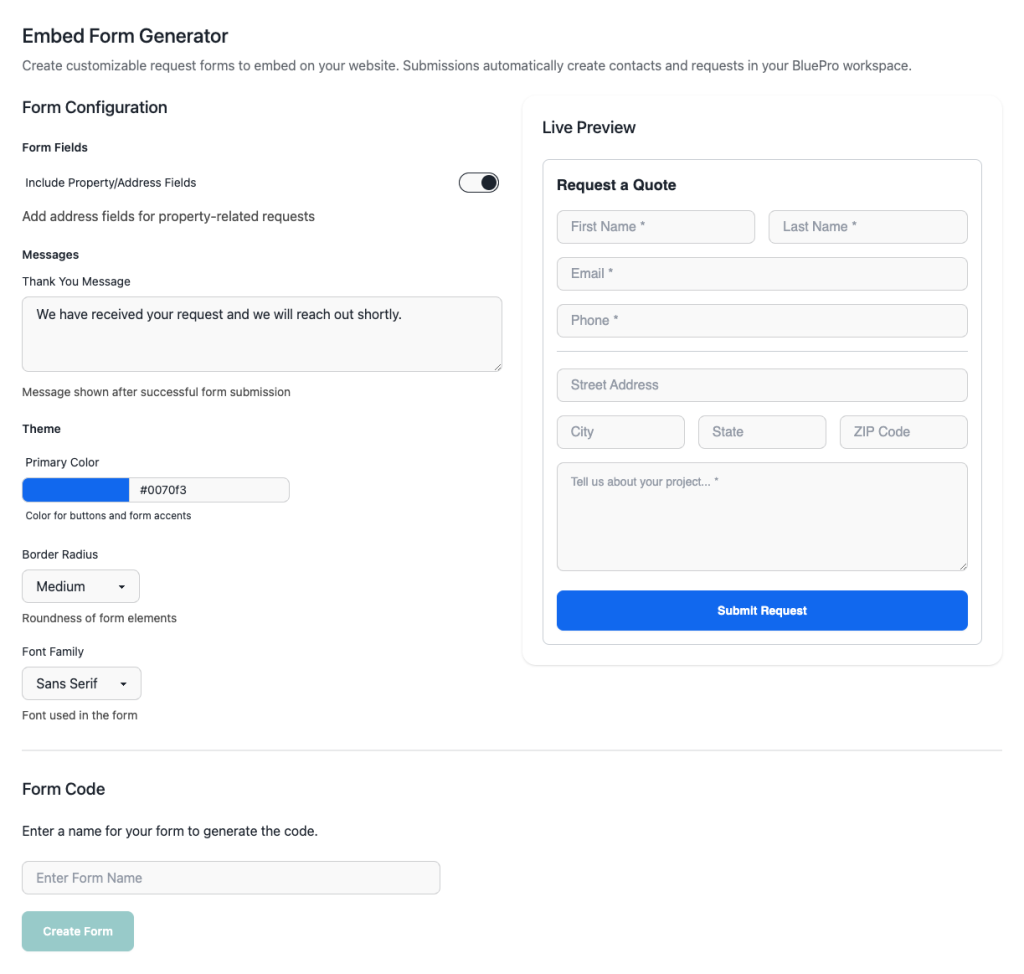The width and height of the screenshot is (1024, 974).
Task: Focus the Last Name preview field
Action: point(868,227)
